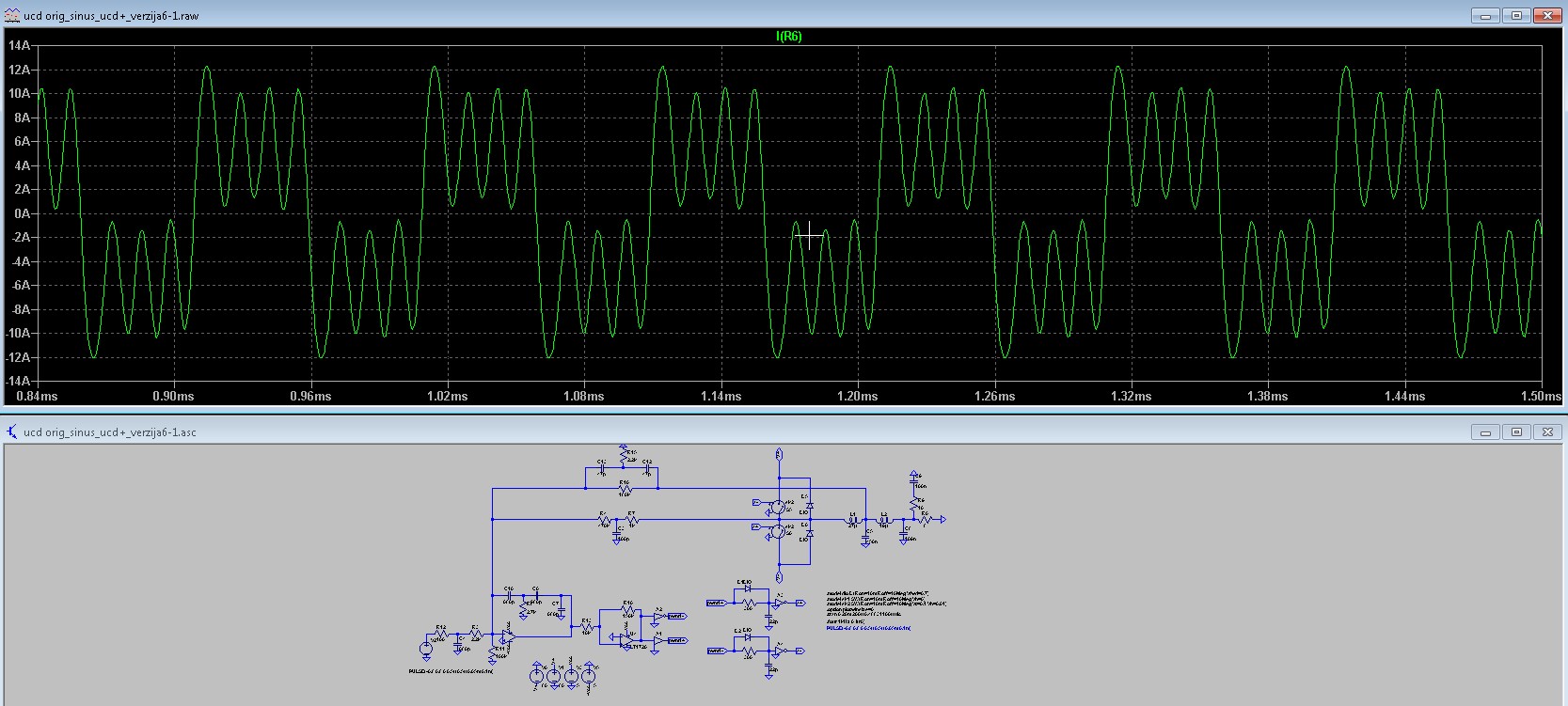Viewport: 1568px width, 706px height.
Task: Click the .model SPICE directive text block
Action: 886,604
